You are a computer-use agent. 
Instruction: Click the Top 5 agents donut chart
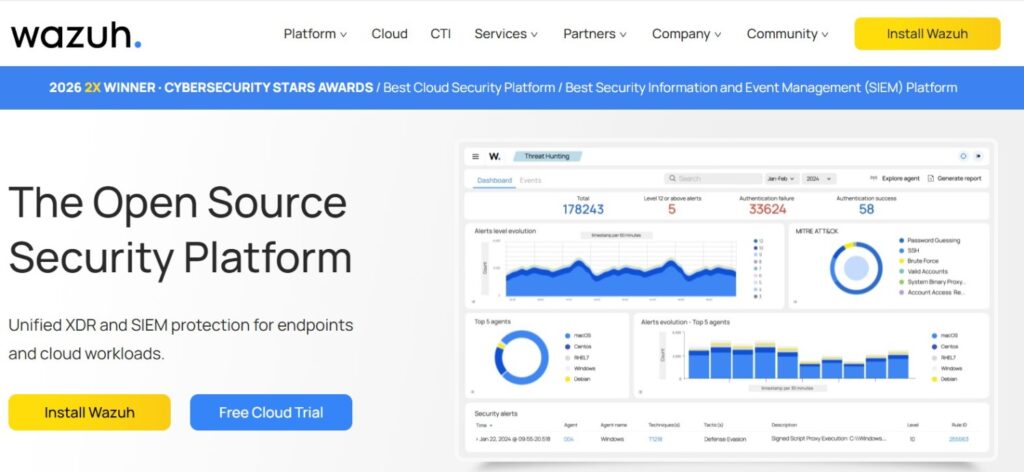[521, 357]
